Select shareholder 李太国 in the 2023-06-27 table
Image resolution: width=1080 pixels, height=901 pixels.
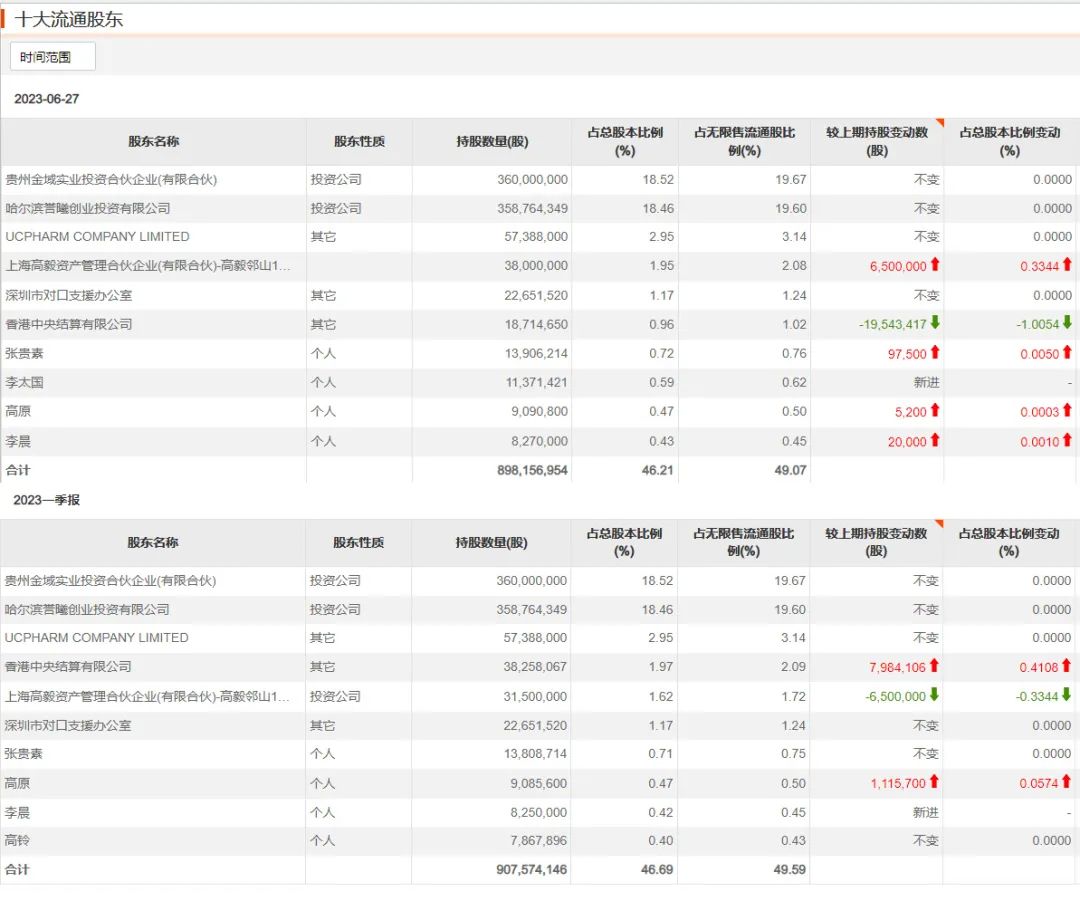[x=24, y=382]
